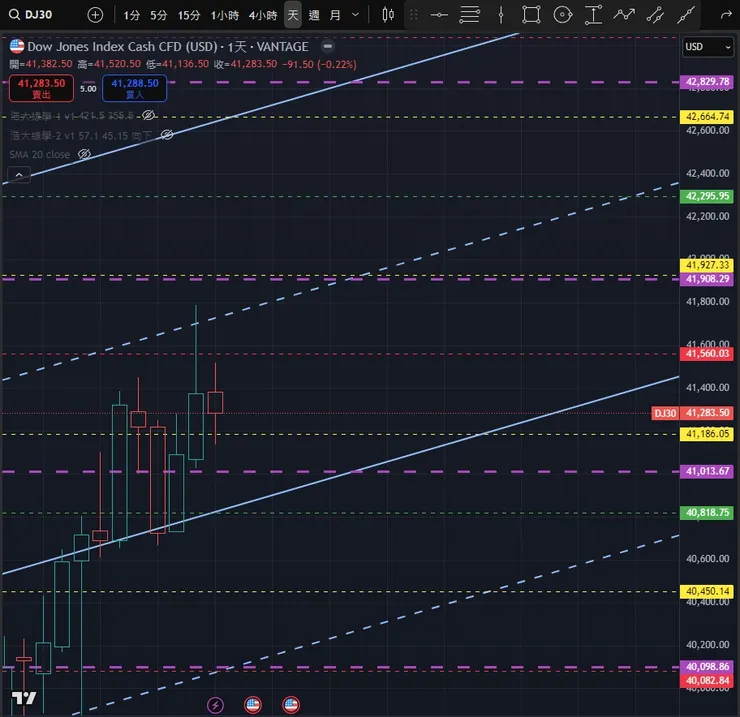Toggle visibility of the first hidden indicator
740x717 pixels.
coord(148,115)
